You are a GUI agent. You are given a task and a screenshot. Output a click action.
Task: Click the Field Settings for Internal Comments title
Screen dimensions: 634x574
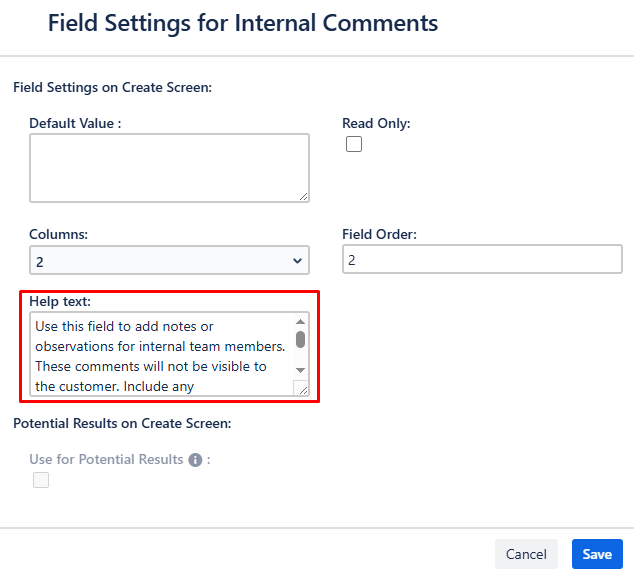(x=243, y=23)
